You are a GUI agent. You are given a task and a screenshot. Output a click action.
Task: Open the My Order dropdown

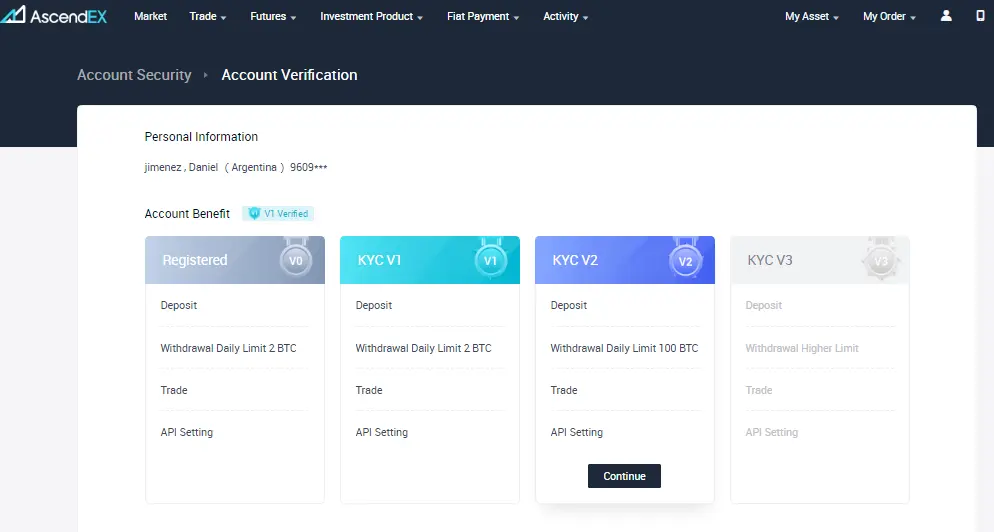[x=889, y=16]
